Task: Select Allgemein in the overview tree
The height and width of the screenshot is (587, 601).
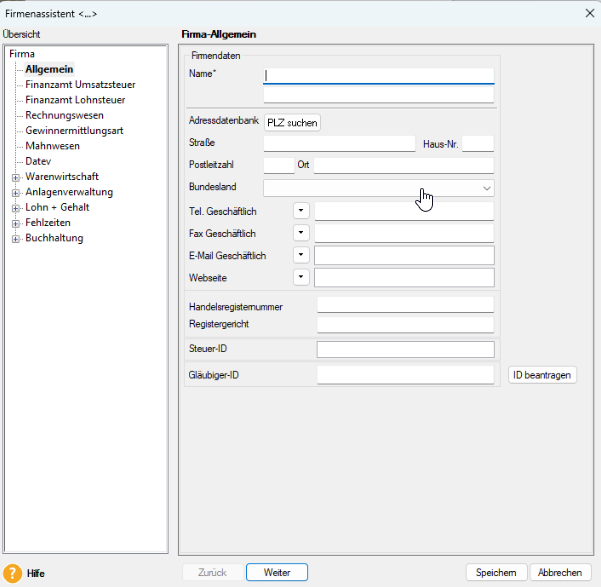Action: 49,69
